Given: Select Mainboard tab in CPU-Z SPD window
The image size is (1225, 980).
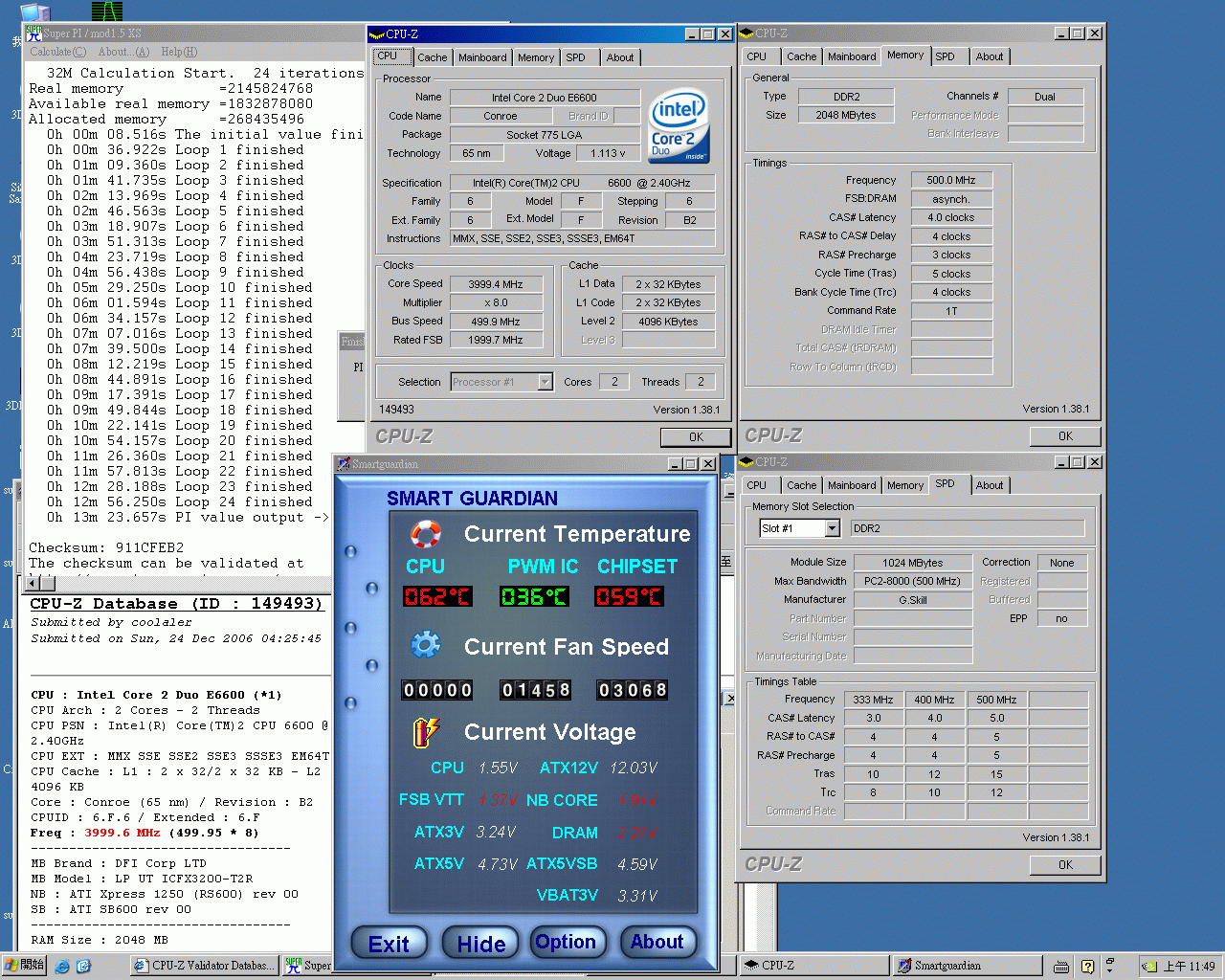Looking at the screenshot, I should coord(852,485).
